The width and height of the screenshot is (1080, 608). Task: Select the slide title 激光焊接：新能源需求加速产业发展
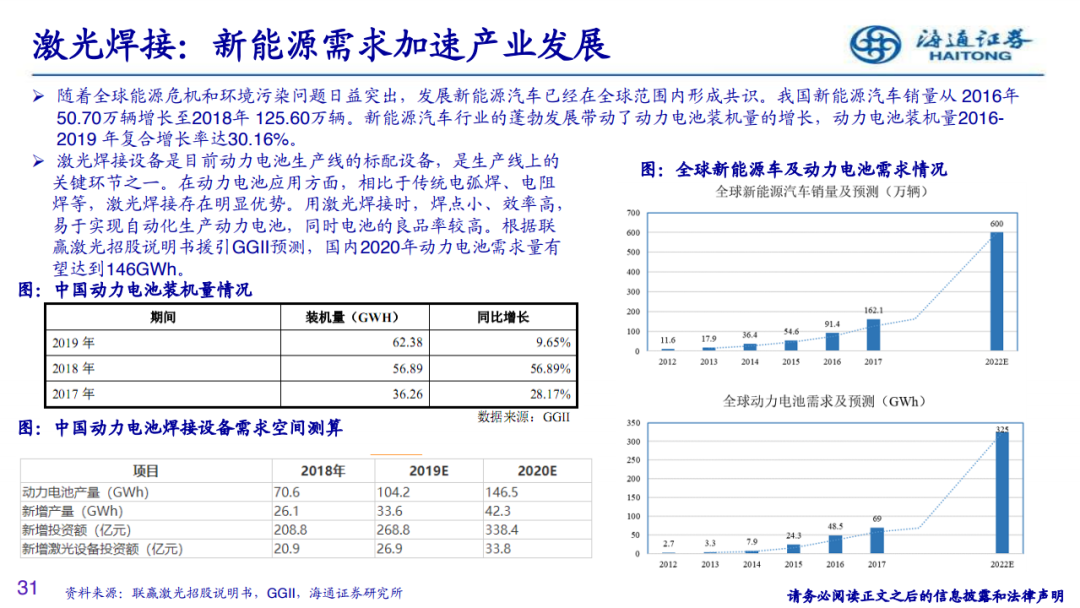tap(321, 45)
